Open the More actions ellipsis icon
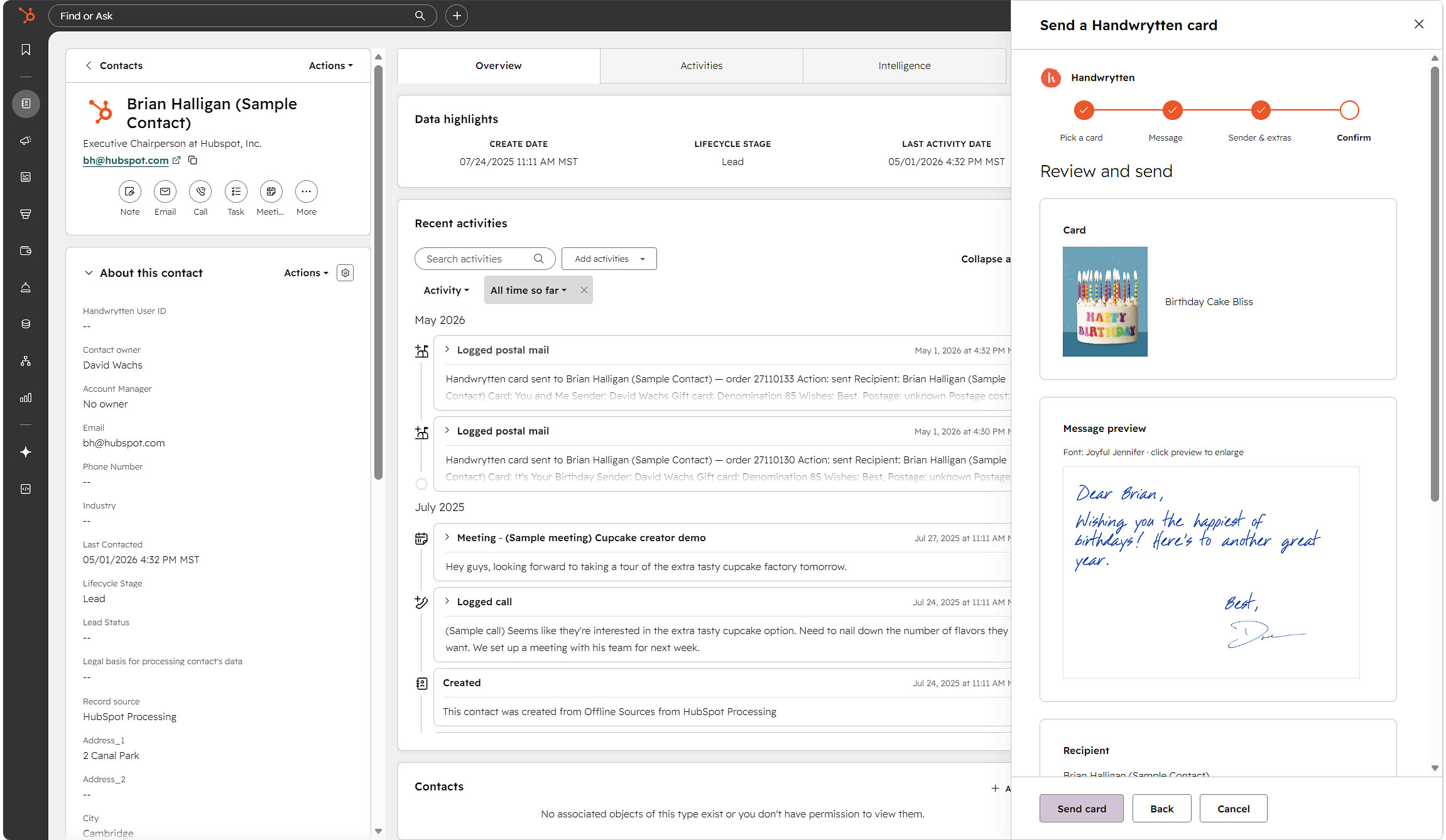The image size is (1446, 840). 307,191
